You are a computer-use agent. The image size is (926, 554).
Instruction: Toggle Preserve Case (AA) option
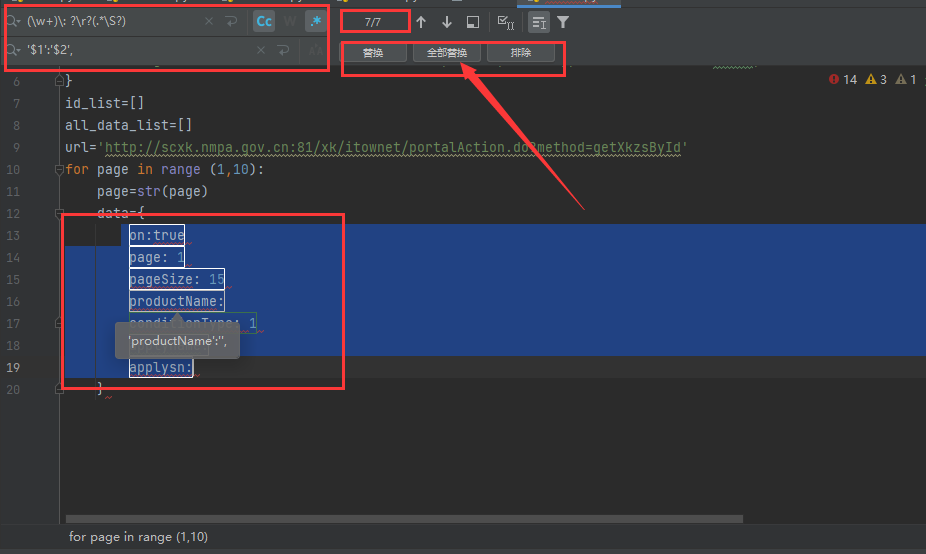pos(316,50)
